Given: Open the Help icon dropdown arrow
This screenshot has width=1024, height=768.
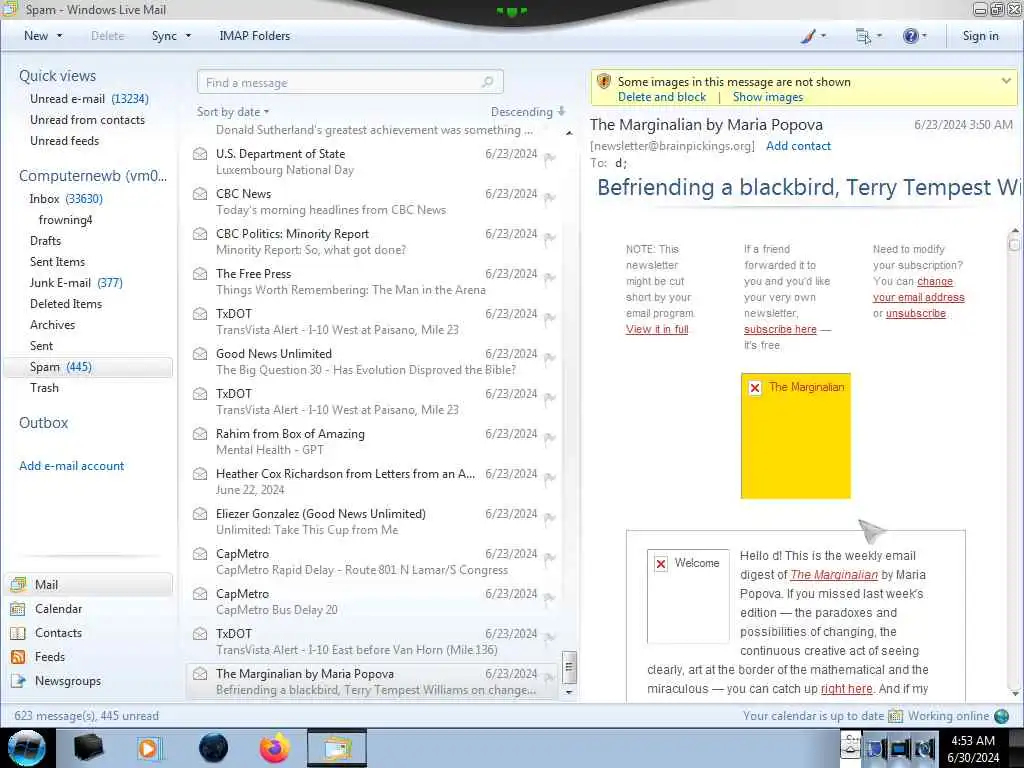Looking at the screenshot, I should coord(924,36).
